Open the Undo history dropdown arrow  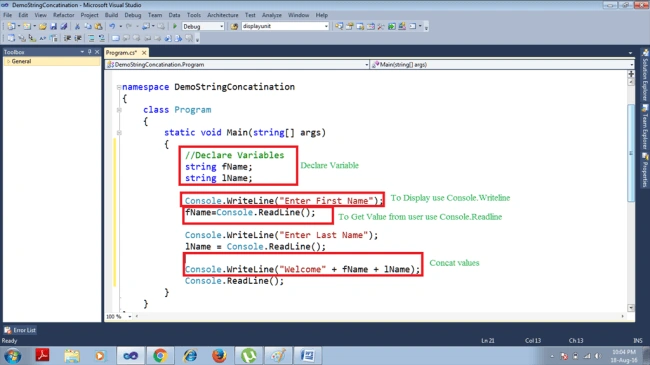(x=121, y=26)
